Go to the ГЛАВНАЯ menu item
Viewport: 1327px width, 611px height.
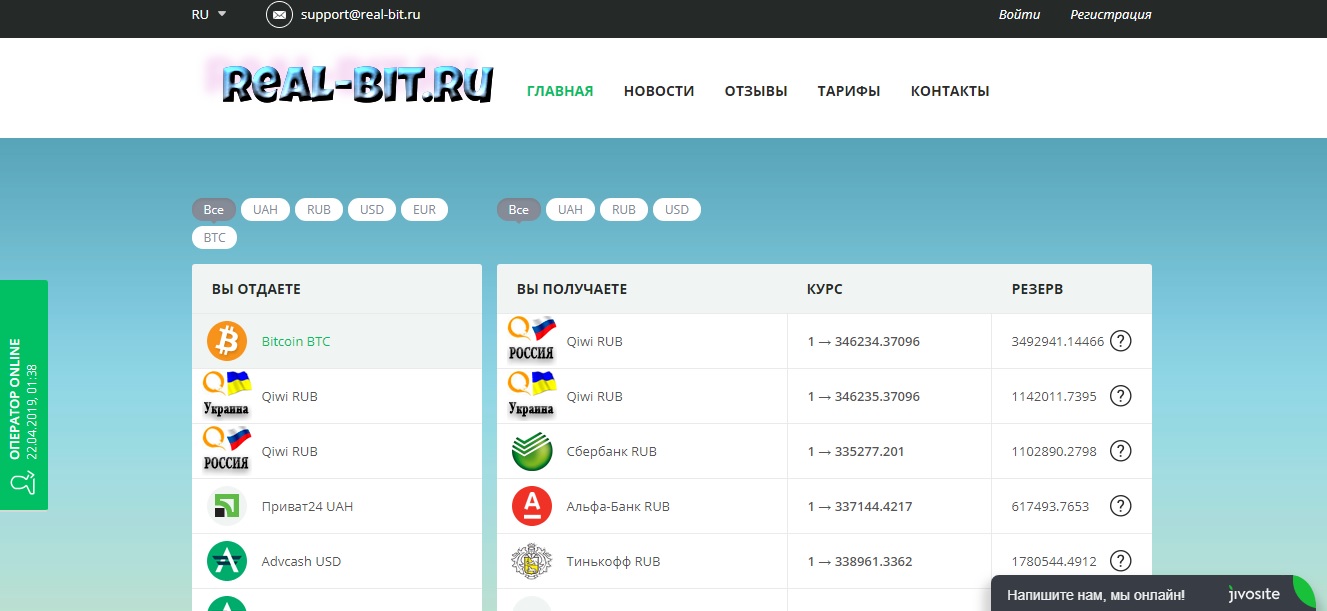tap(560, 91)
